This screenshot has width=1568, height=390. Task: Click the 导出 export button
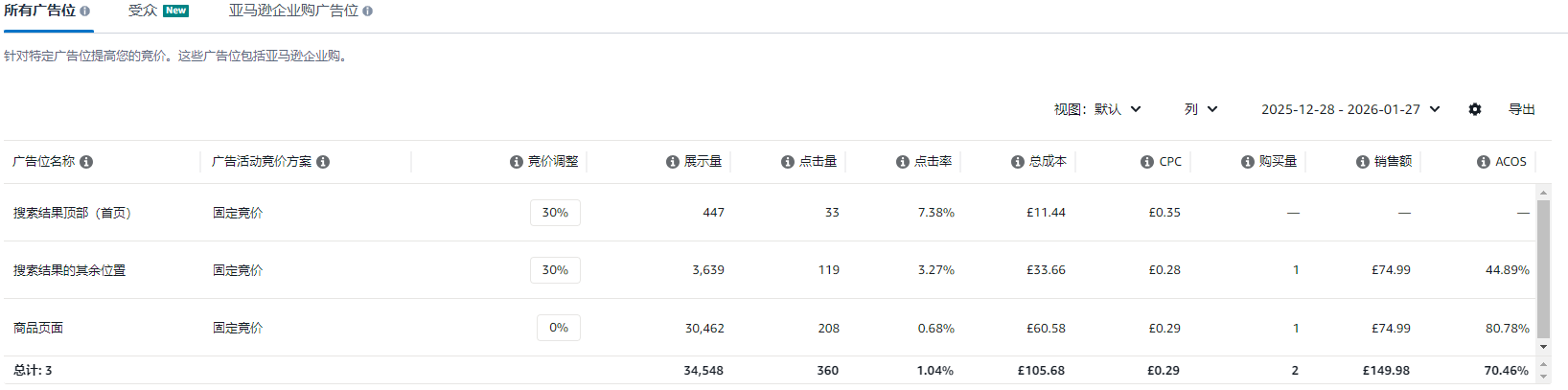pyautogui.click(x=1522, y=109)
